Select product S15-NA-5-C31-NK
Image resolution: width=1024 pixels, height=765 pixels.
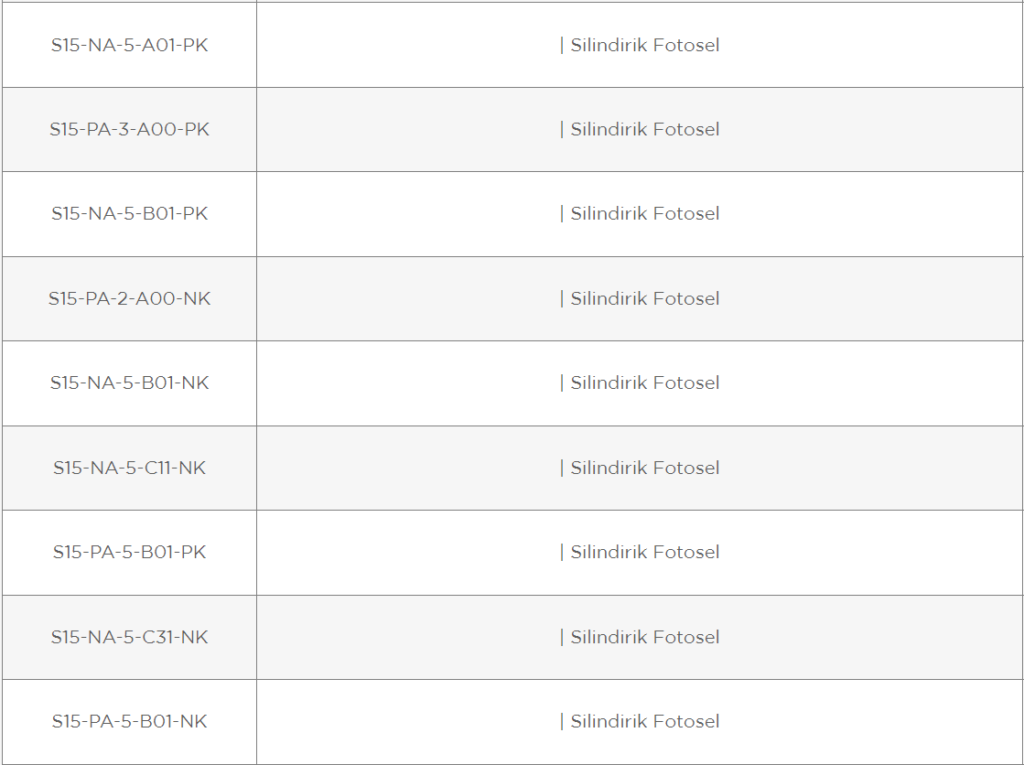[x=129, y=637]
